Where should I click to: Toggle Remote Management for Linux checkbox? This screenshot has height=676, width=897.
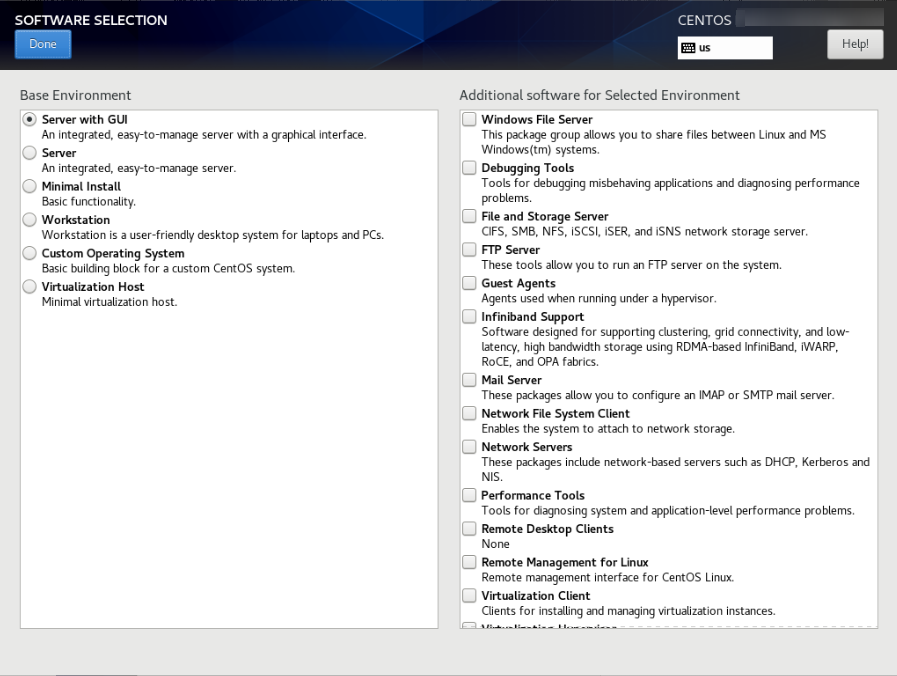[469, 562]
